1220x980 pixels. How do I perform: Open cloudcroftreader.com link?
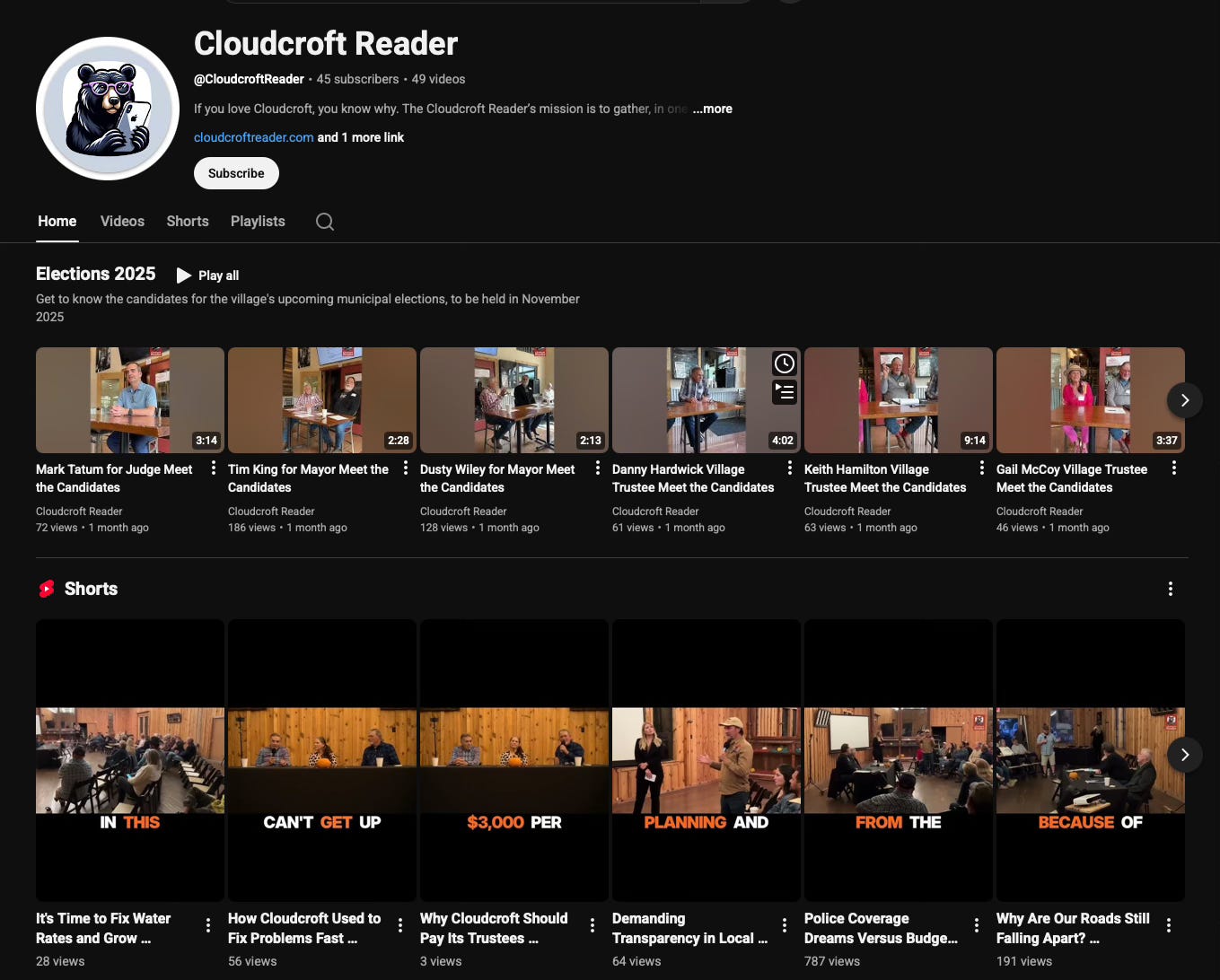[254, 137]
